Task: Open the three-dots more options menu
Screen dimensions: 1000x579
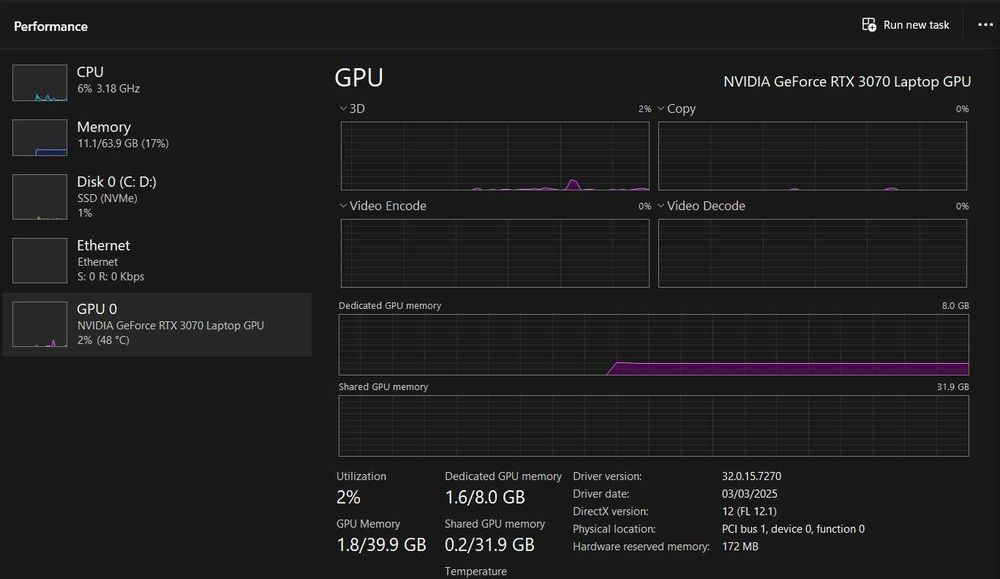Action: pos(985,25)
